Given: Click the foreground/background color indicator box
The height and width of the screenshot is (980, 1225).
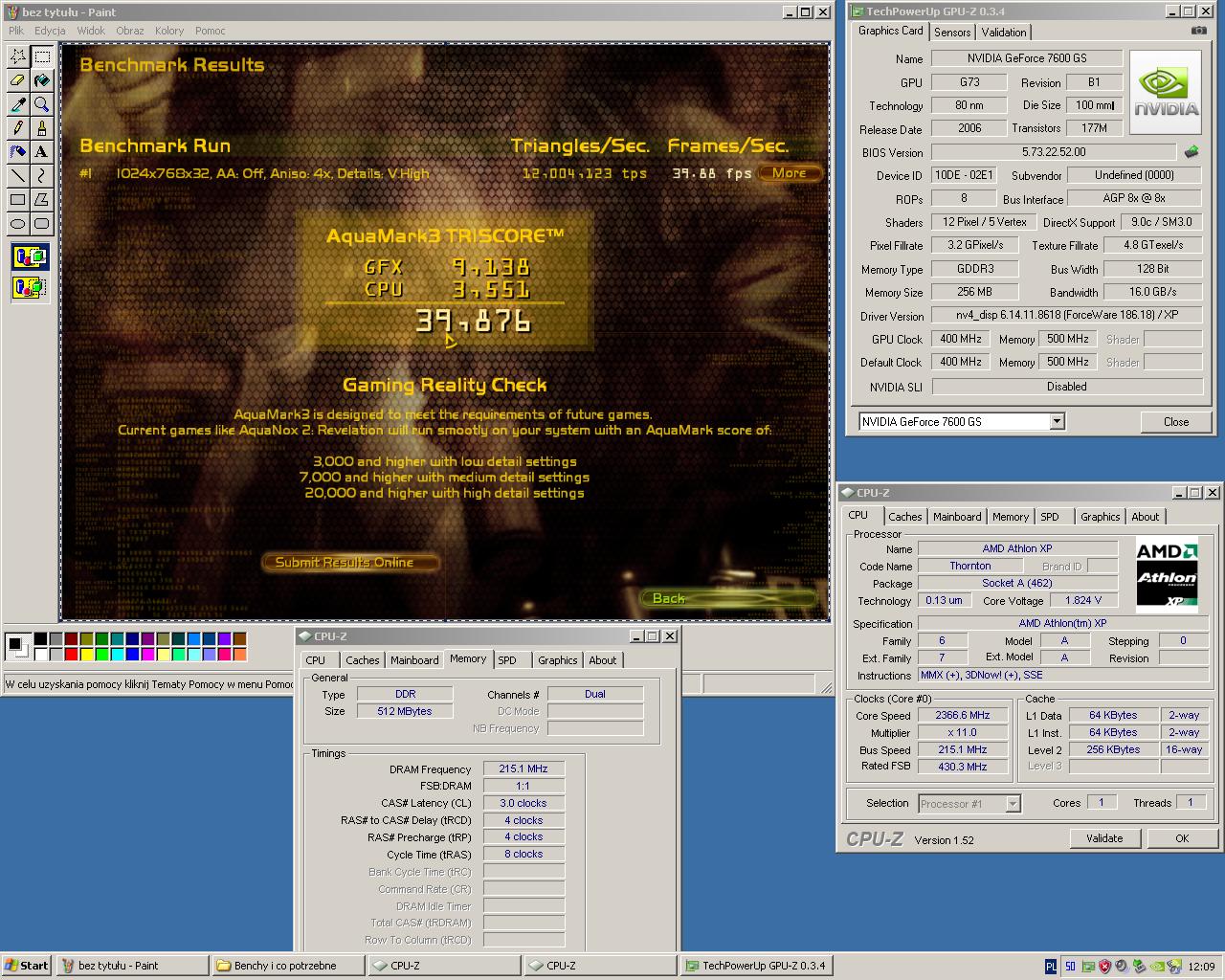Looking at the screenshot, I should point(17,646).
